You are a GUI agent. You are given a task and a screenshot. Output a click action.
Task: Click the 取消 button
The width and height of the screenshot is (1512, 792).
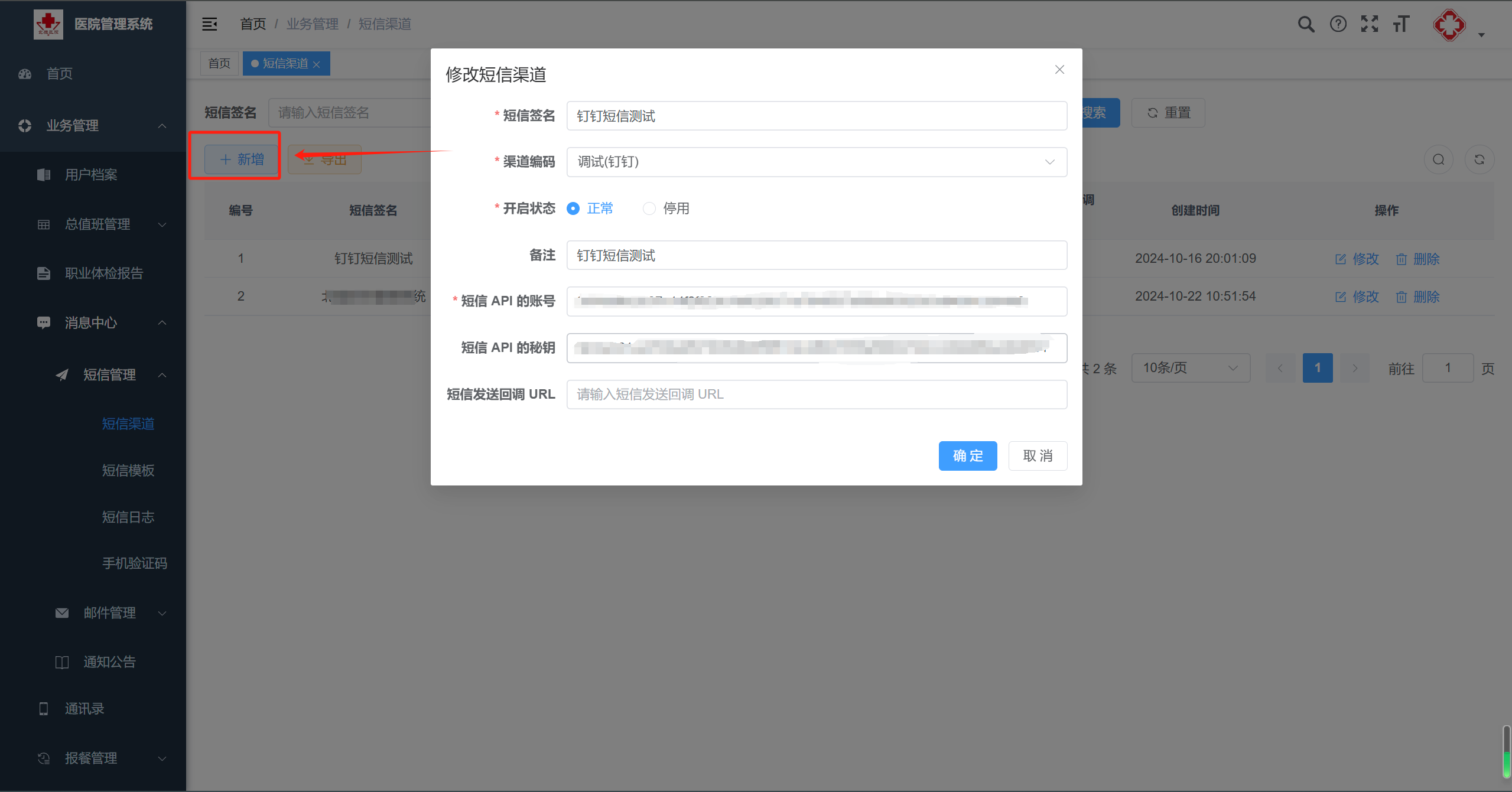1037,456
